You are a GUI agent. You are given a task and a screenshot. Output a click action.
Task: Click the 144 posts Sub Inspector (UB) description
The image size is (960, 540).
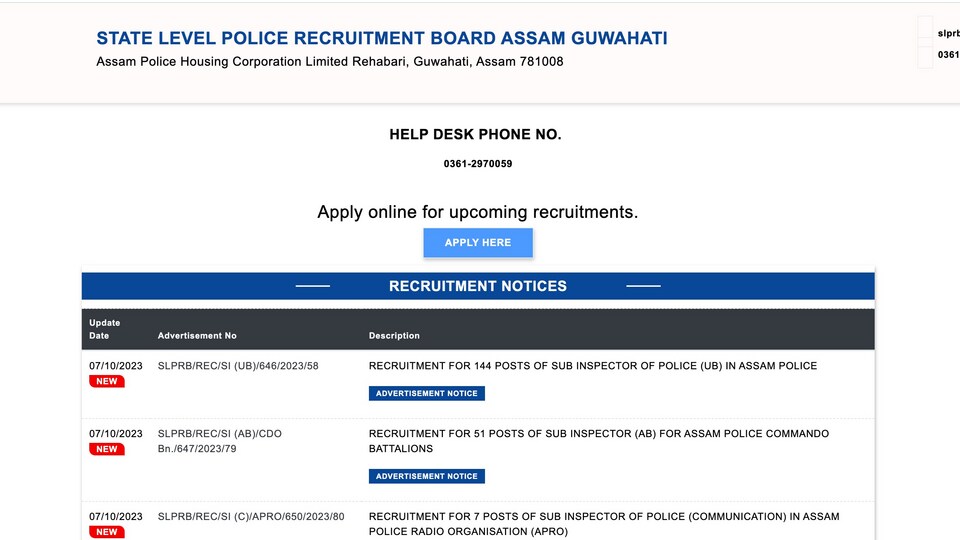coord(593,366)
